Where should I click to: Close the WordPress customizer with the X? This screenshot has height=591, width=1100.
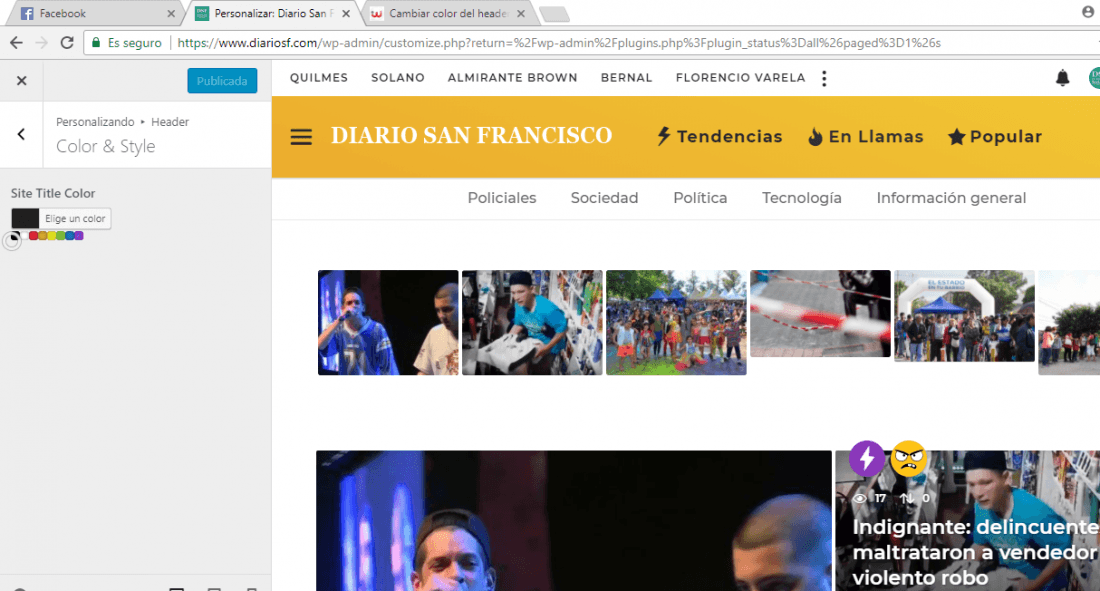22,81
